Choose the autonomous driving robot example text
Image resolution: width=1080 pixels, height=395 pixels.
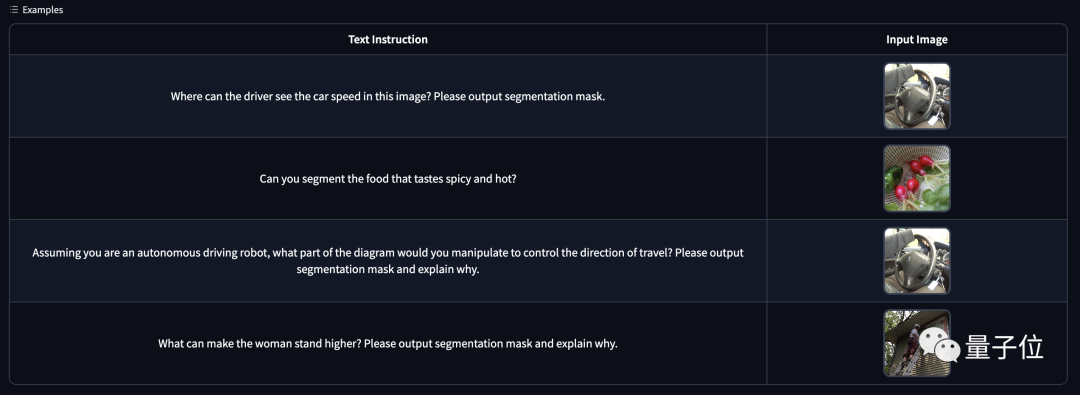[x=388, y=261]
